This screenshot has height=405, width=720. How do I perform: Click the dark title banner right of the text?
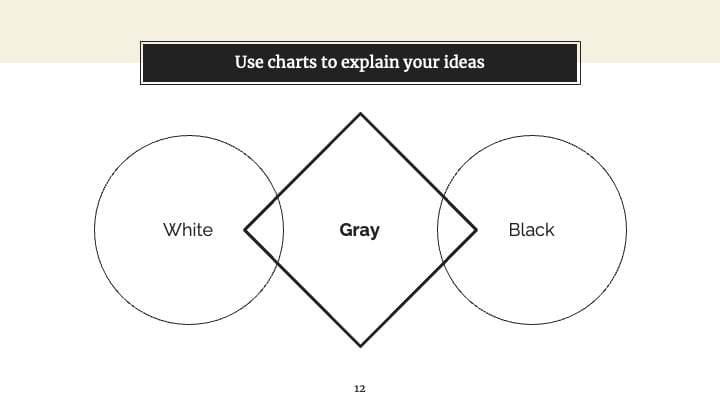(531, 63)
